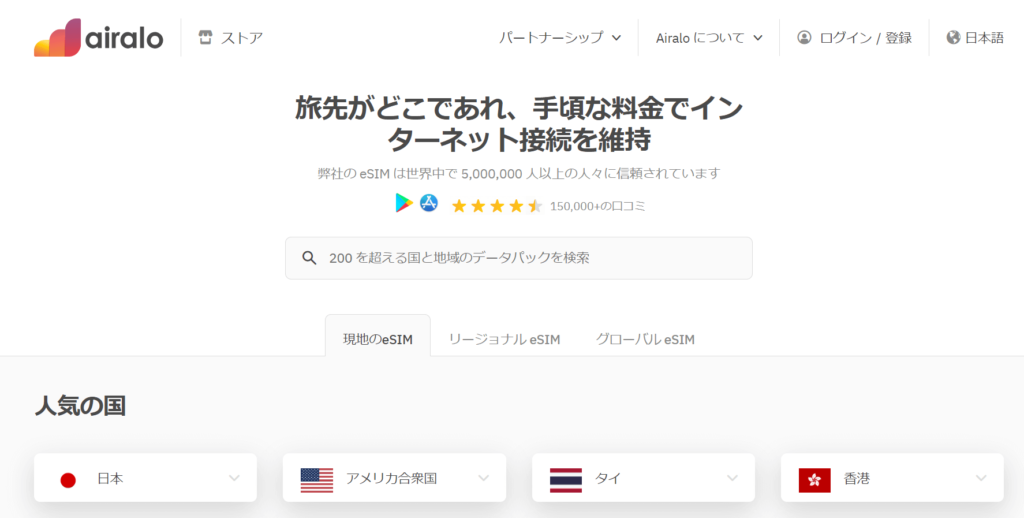Click the user account icon
This screenshot has height=518, width=1024.
tap(804, 37)
